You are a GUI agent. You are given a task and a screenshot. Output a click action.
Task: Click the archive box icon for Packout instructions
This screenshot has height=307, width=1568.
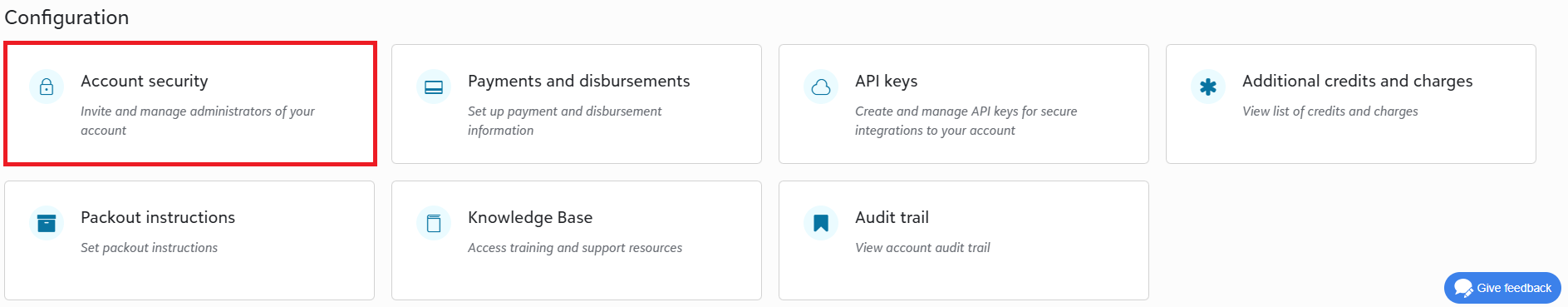pos(47,223)
